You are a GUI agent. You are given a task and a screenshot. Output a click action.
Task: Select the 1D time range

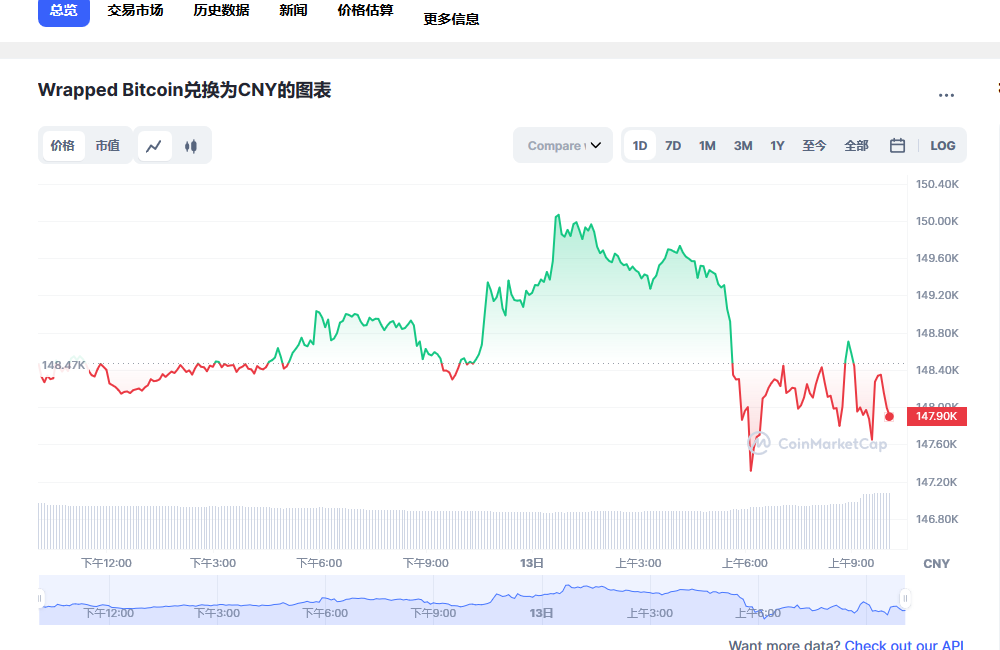click(x=640, y=145)
